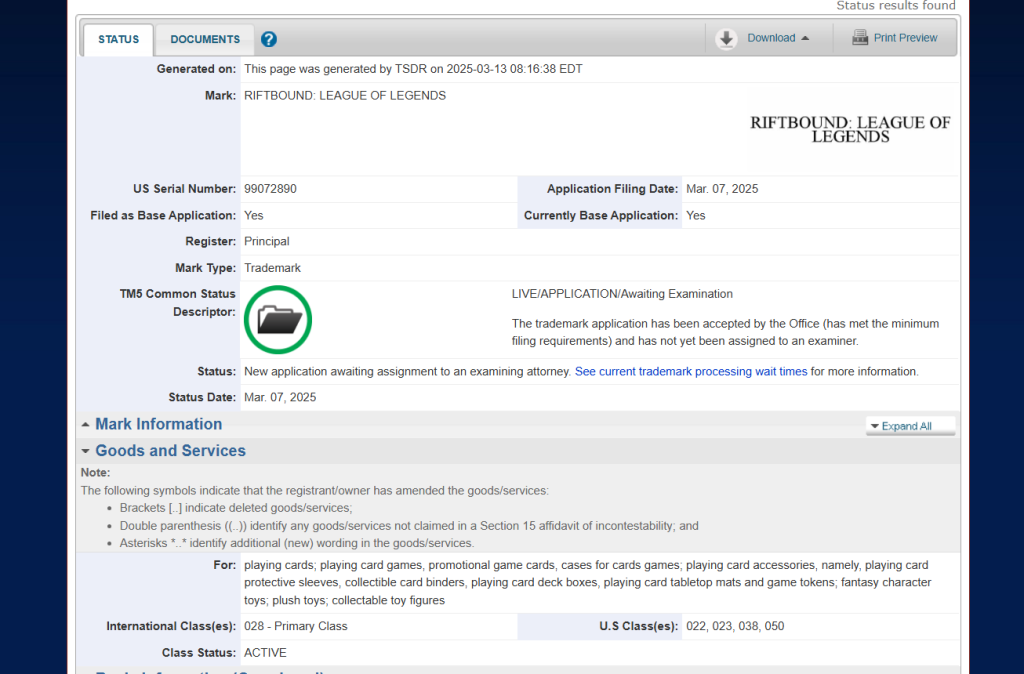Click the Filed as Base Application Yes value
Image resolution: width=1024 pixels, height=674 pixels.
[x=253, y=216]
